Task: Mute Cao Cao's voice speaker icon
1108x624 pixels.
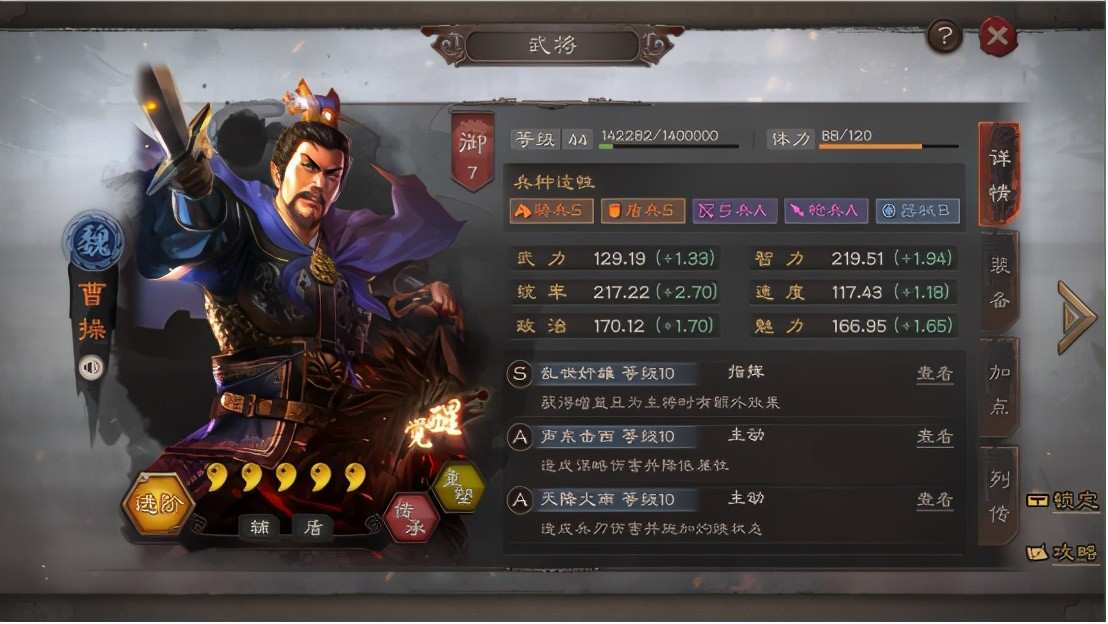Action: pyautogui.click(x=90, y=367)
